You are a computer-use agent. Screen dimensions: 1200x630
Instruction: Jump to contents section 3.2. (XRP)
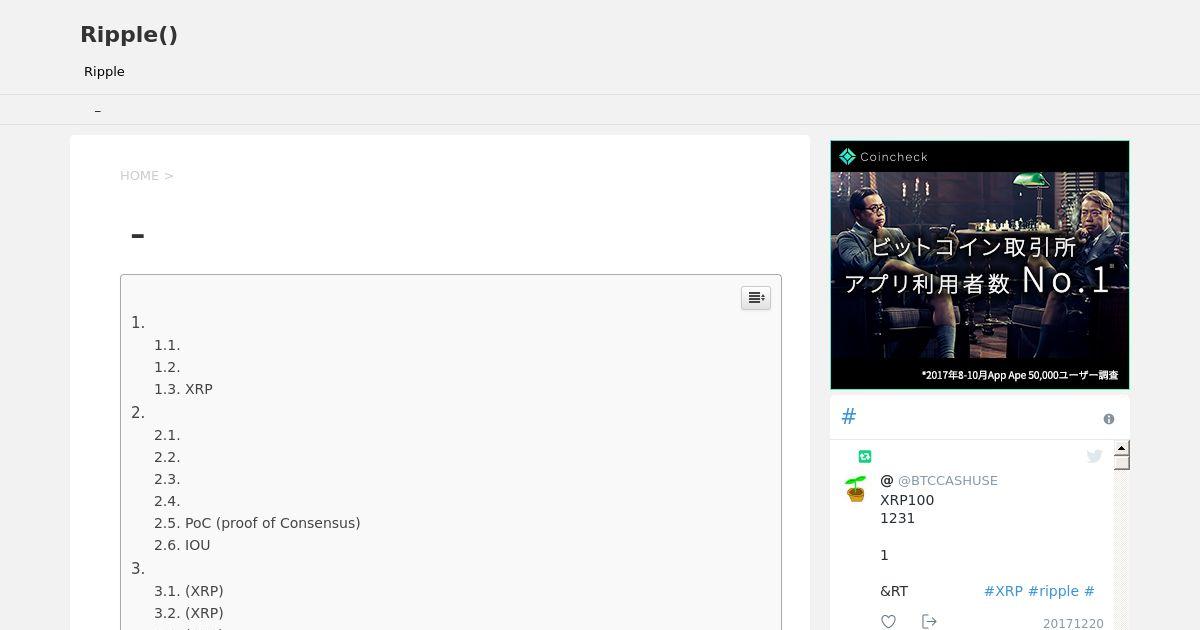coord(189,613)
